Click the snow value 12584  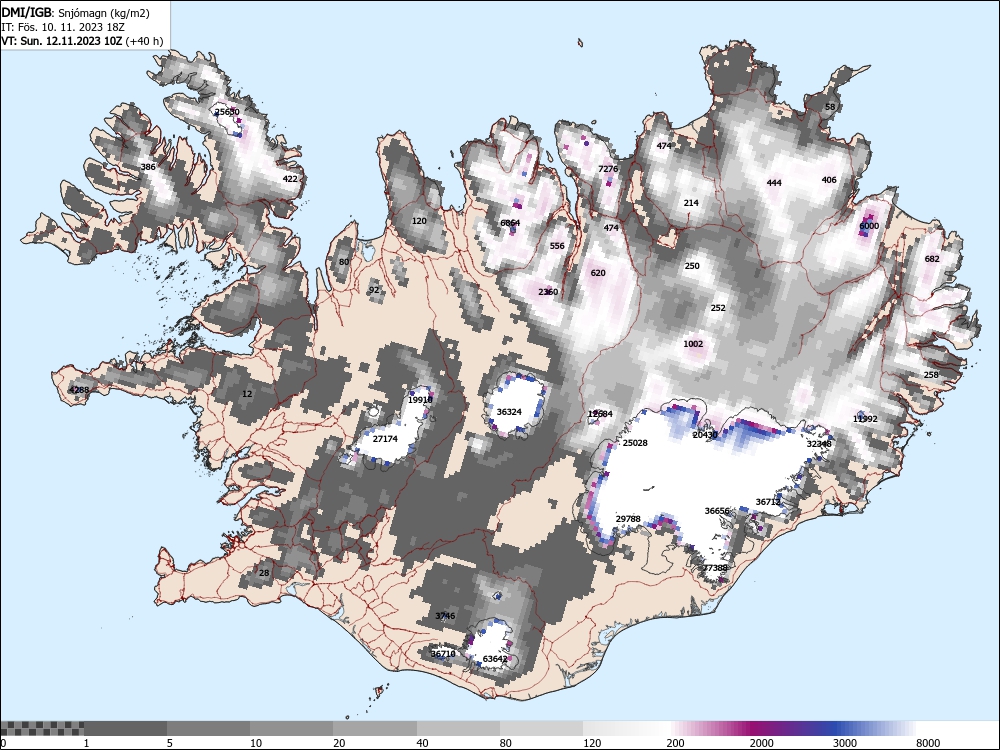600,414
